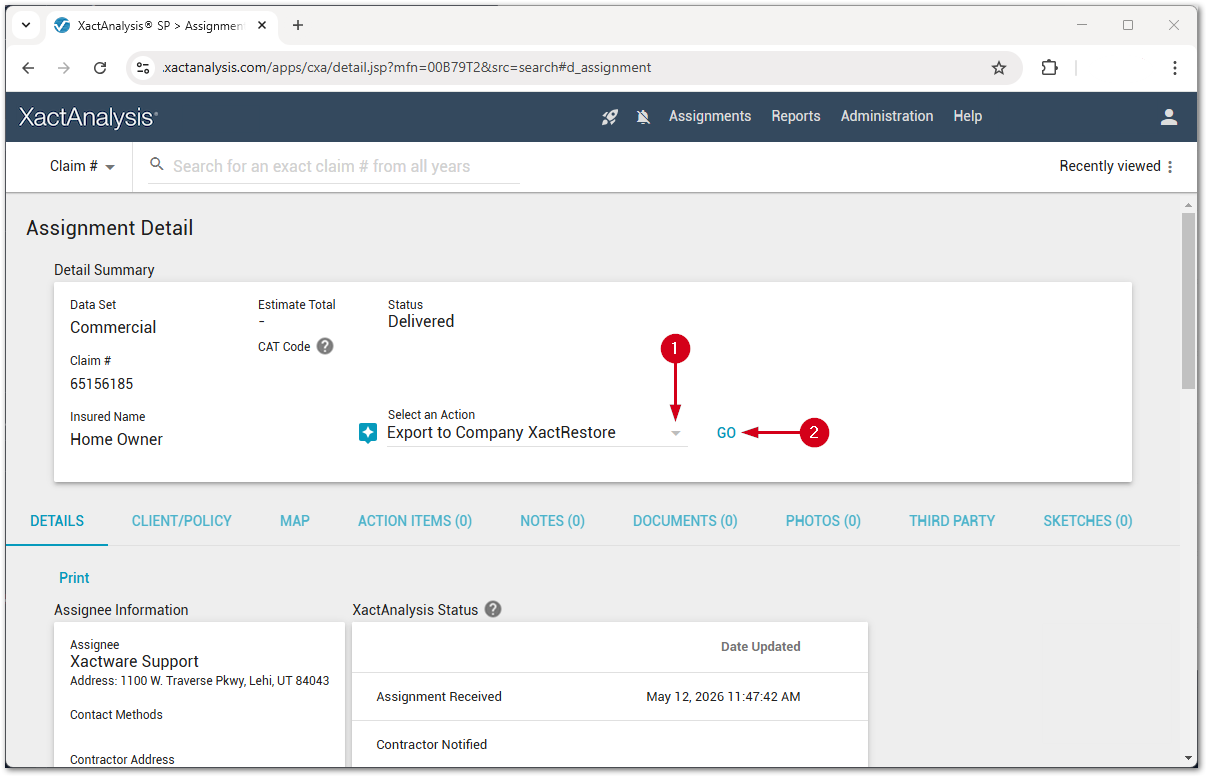The image size is (1207, 777).
Task: View site information icon in address bar
Action: click(x=143, y=68)
